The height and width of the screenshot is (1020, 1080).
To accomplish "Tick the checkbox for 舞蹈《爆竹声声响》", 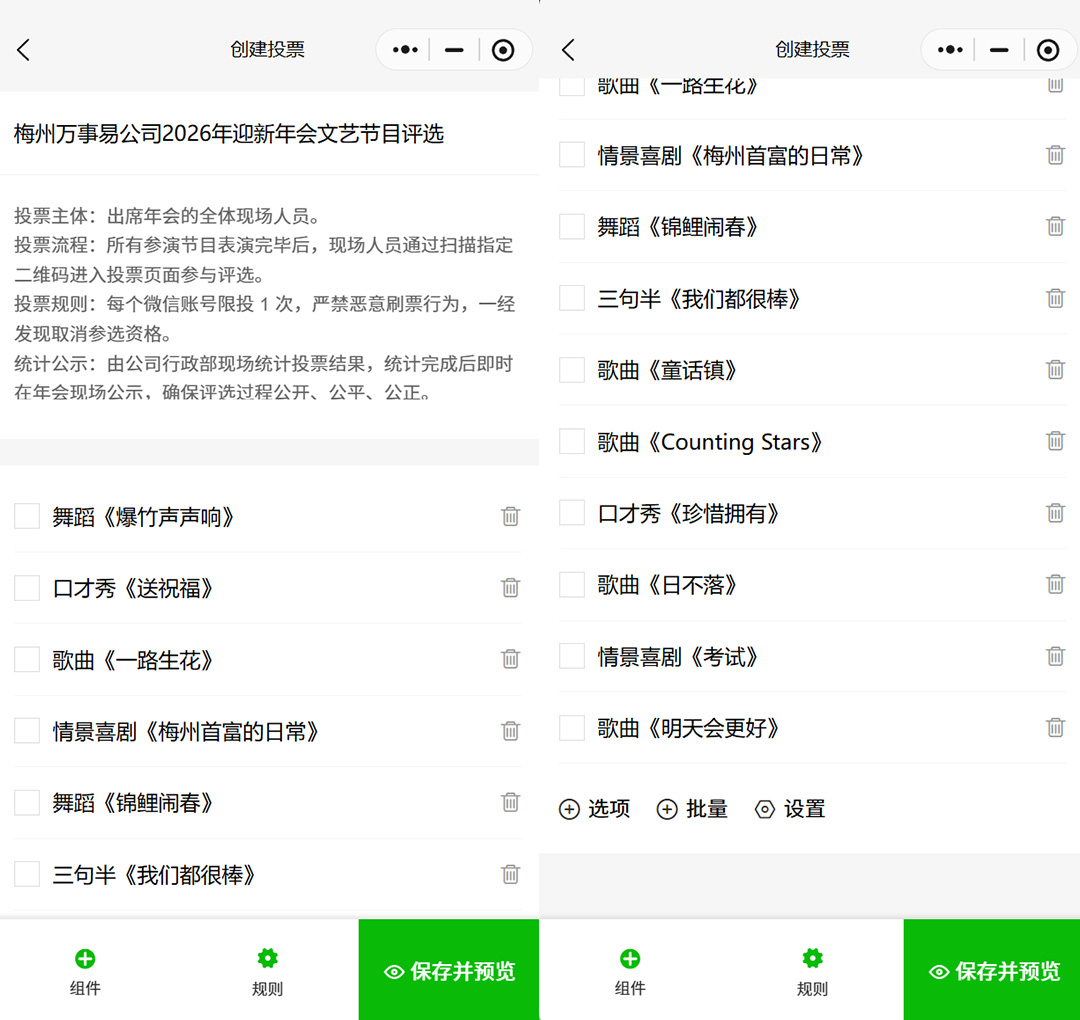I will click(x=27, y=516).
